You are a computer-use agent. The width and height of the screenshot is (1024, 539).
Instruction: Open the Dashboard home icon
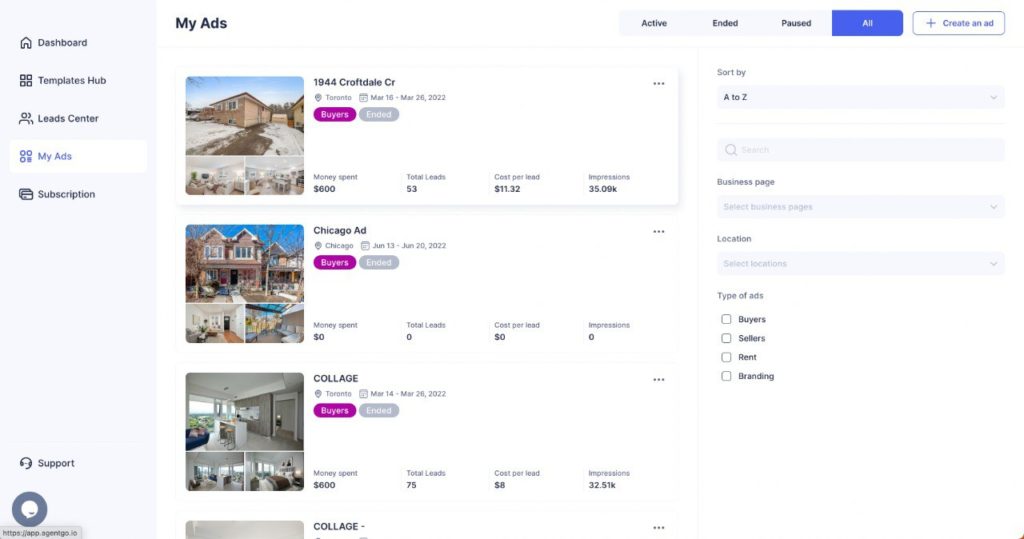tap(25, 42)
